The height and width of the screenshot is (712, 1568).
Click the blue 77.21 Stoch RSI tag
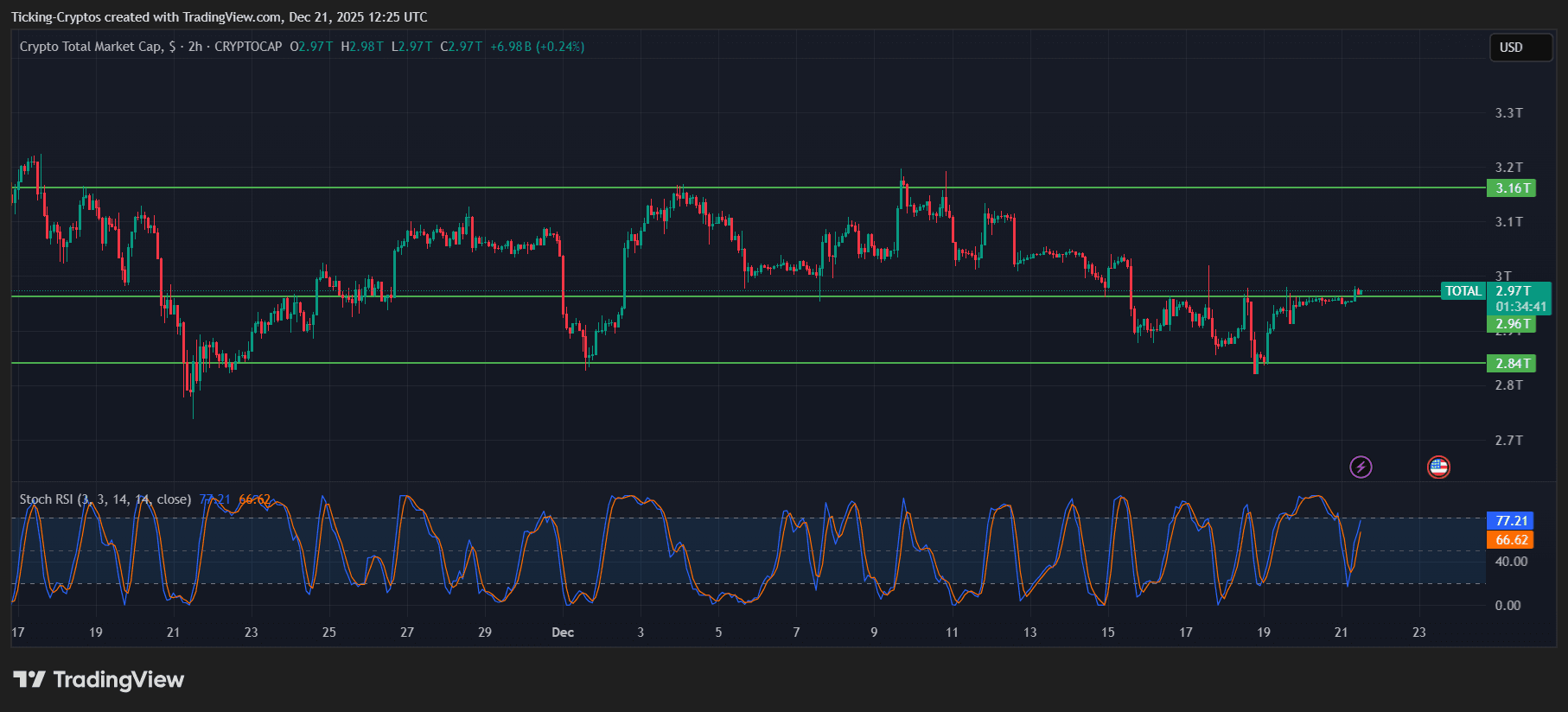[1511, 521]
